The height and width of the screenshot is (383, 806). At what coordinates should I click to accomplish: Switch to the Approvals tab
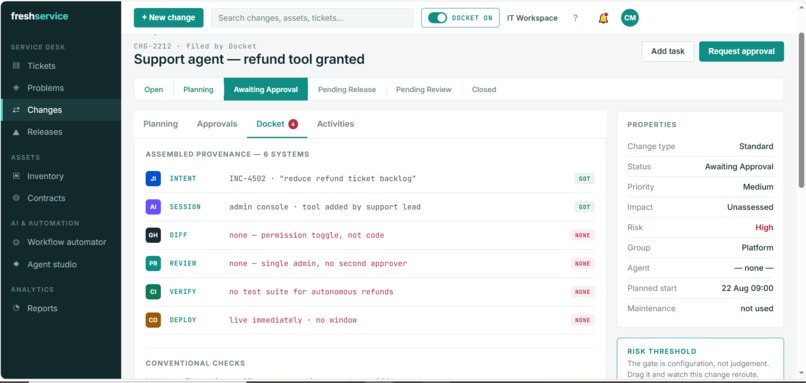point(217,124)
